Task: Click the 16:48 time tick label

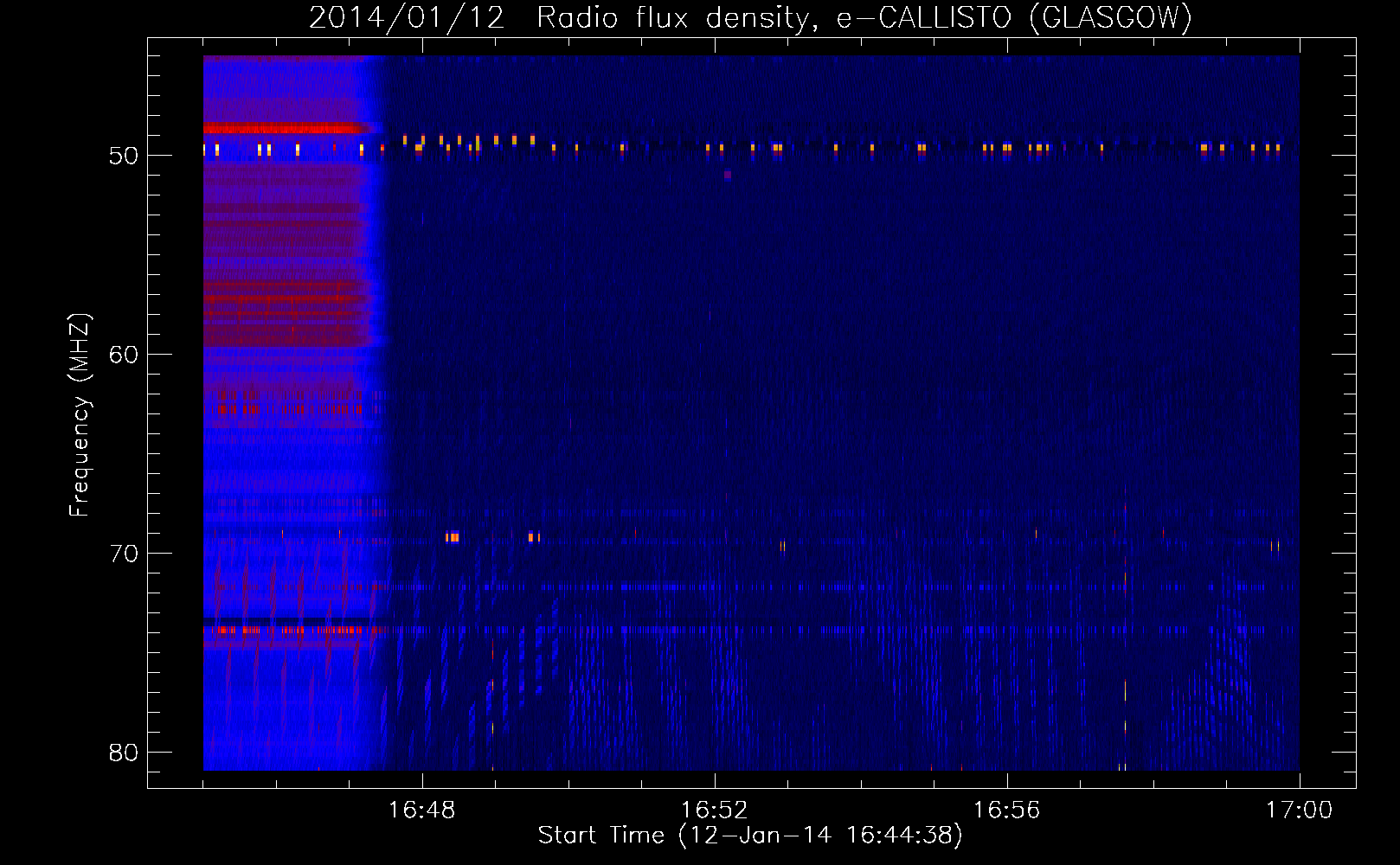Action: pyautogui.click(x=421, y=811)
